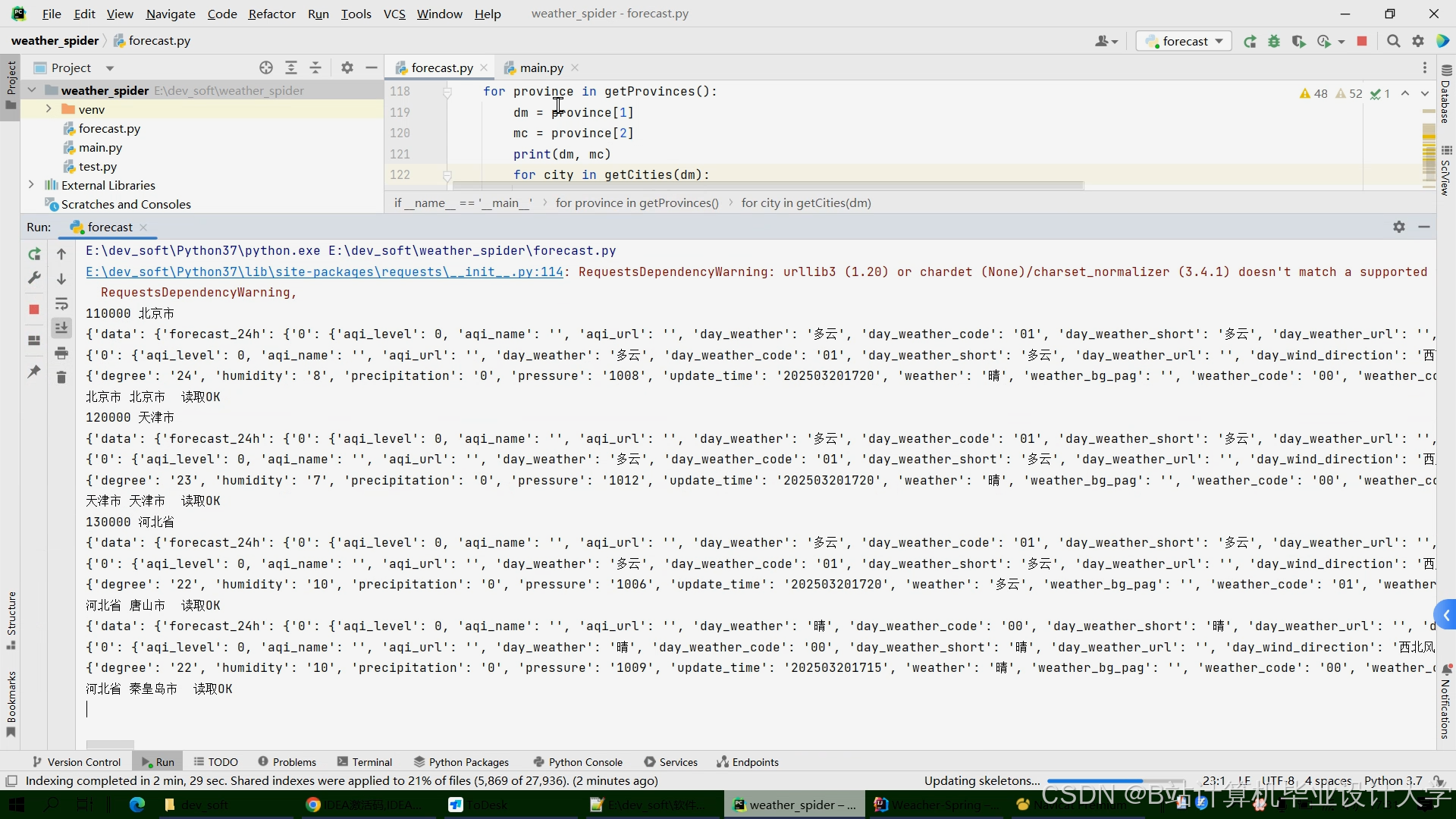Open Search Everywhere magnifier icon

pyautogui.click(x=1393, y=41)
